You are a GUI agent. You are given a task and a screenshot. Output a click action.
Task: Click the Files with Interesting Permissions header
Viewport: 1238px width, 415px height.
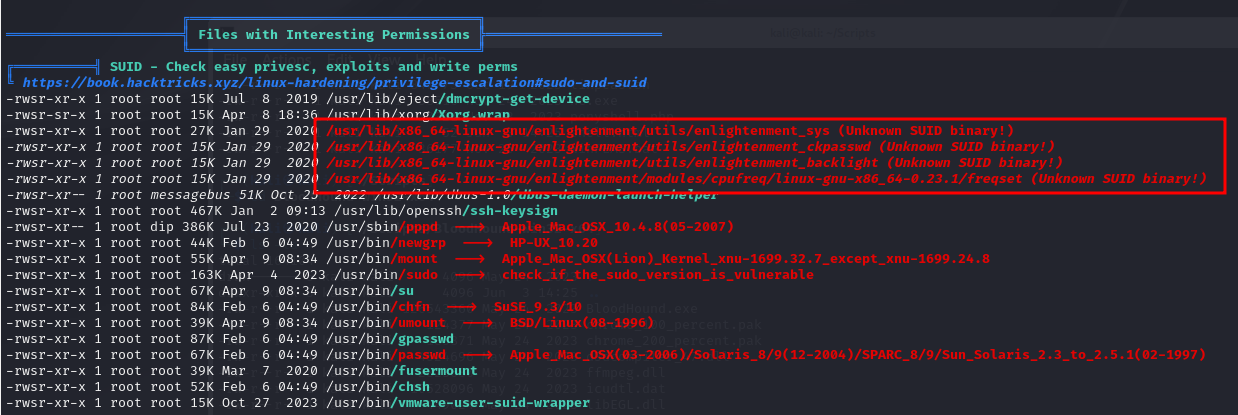(x=333, y=35)
